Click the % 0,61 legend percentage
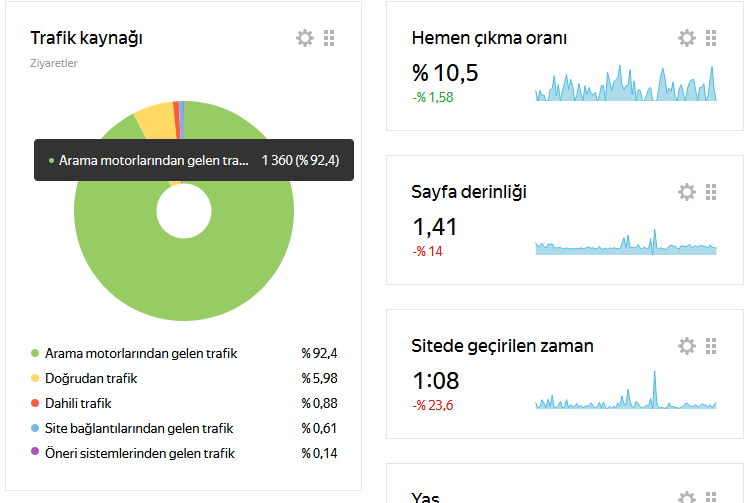752x503 pixels. pyautogui.click(x=319, y=428)
